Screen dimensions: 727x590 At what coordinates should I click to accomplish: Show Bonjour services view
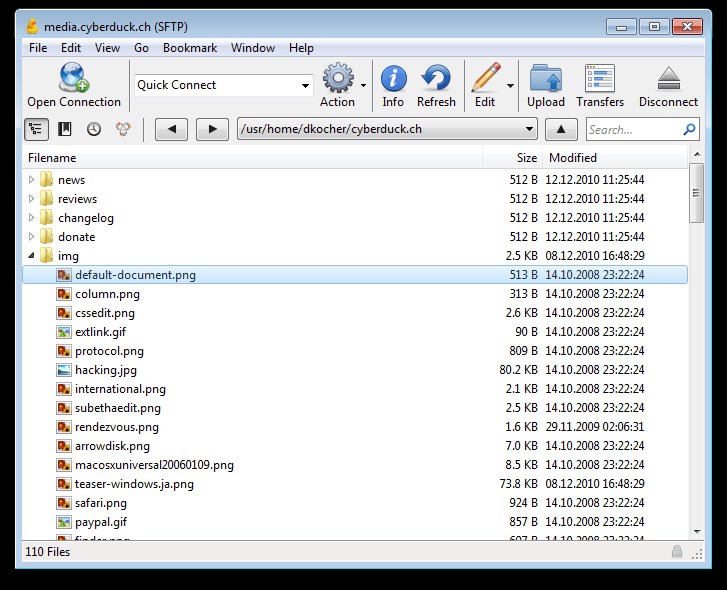123,129
